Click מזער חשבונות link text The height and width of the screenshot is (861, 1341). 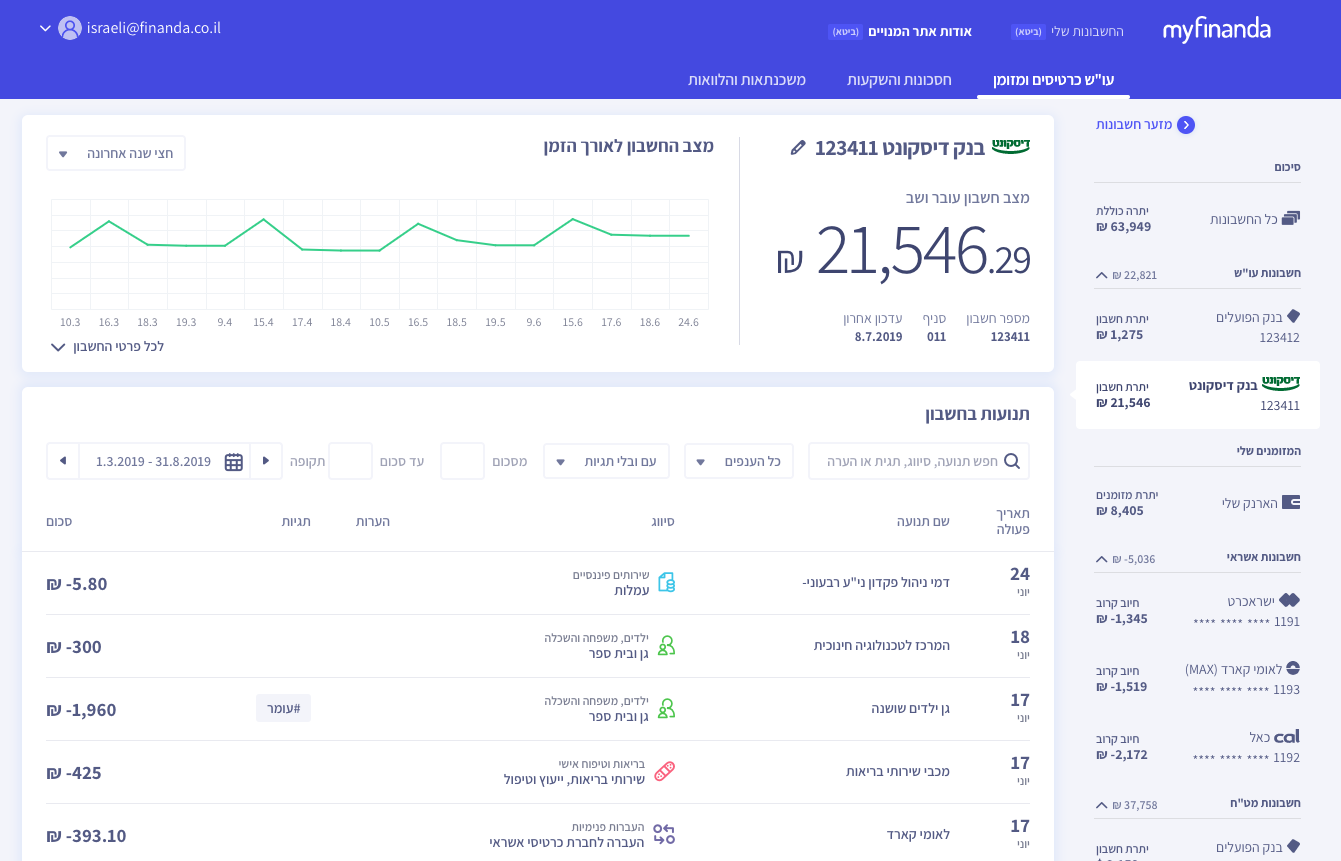pyautogui.click(x=1134, y=125)
